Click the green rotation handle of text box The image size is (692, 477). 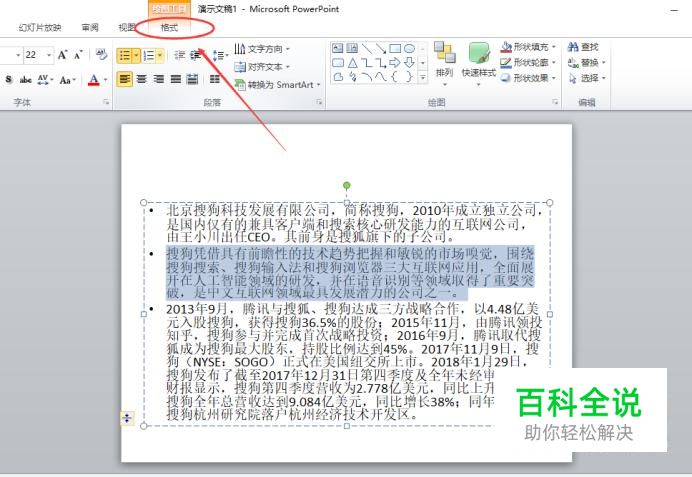(347, 185)
